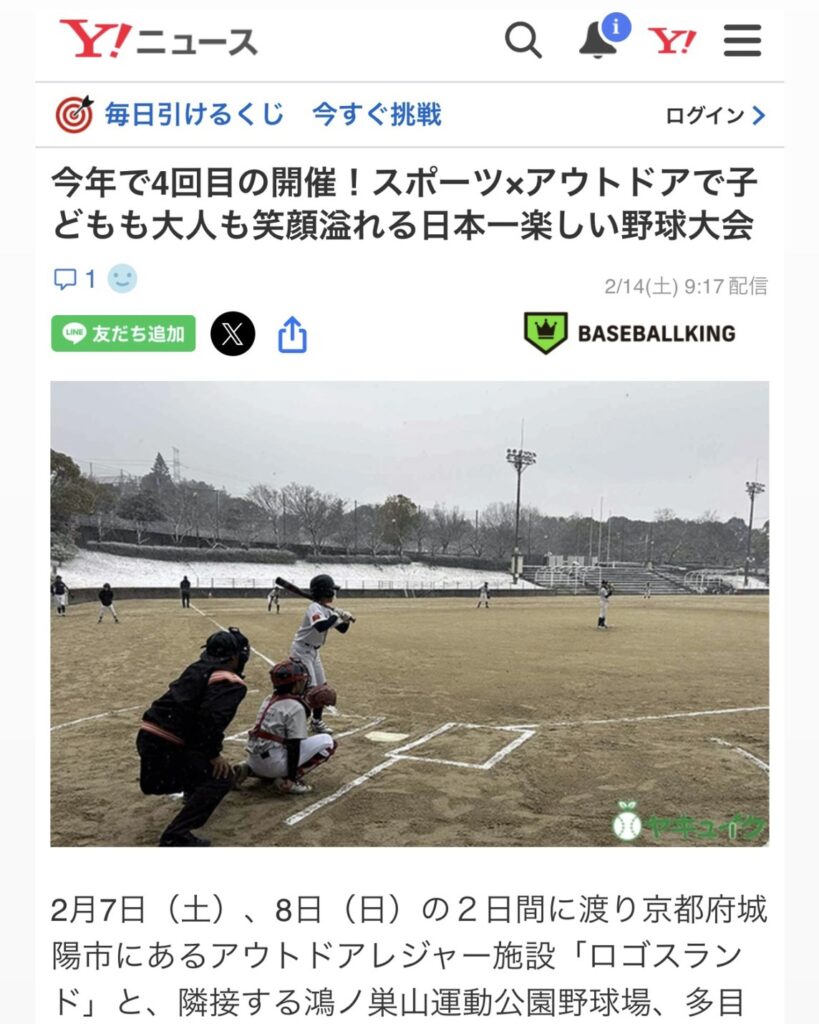Tap the smiley face reaction icon

tap(122, 279)
